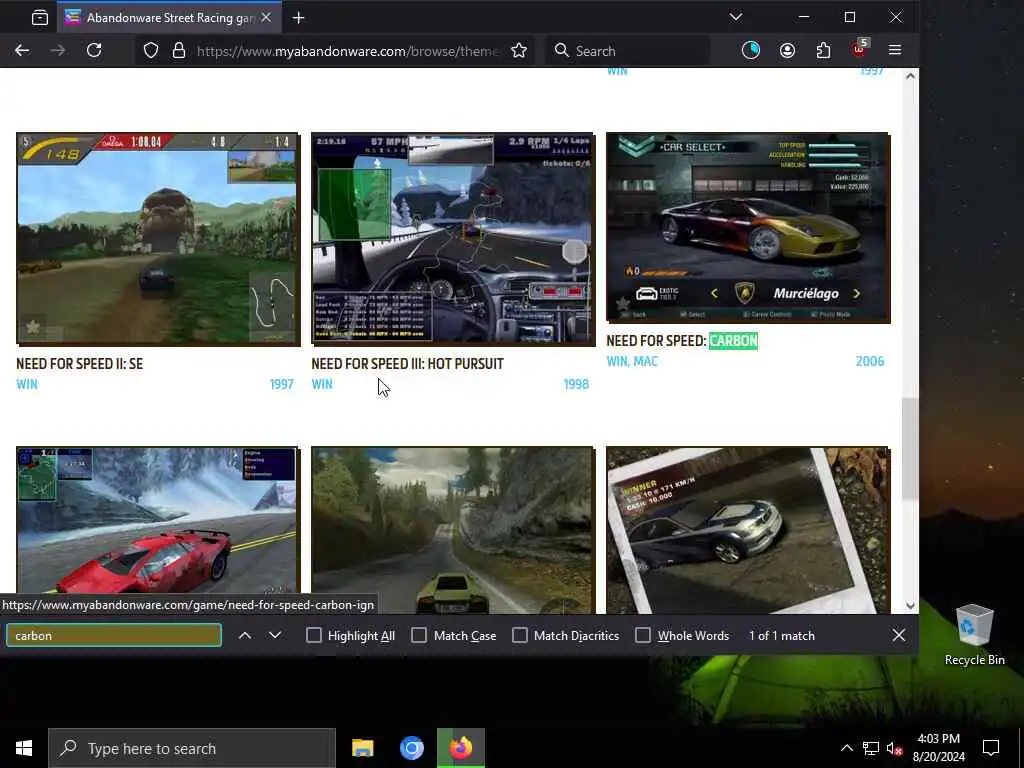Click the Firefox taskbar icon
The image size is (1024, 768).
tap(460, 748)
